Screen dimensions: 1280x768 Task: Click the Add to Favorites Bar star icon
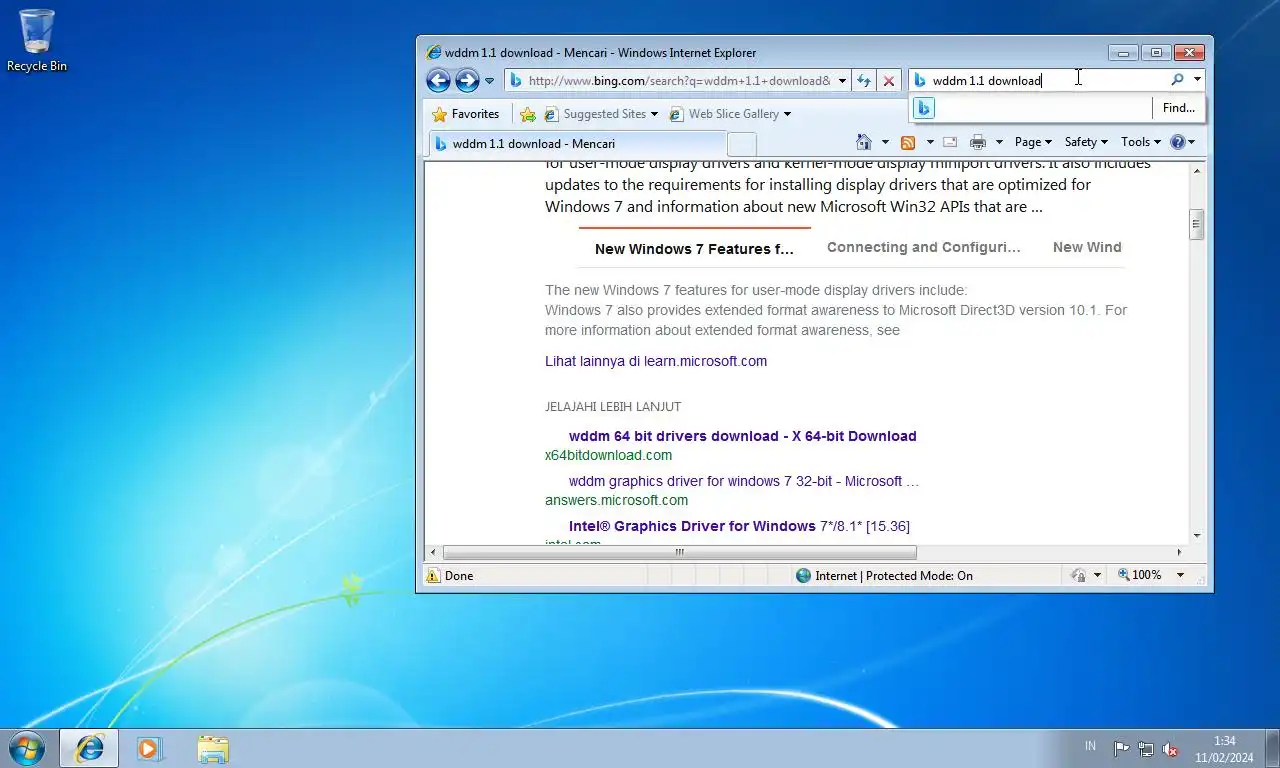click(528, 114)
